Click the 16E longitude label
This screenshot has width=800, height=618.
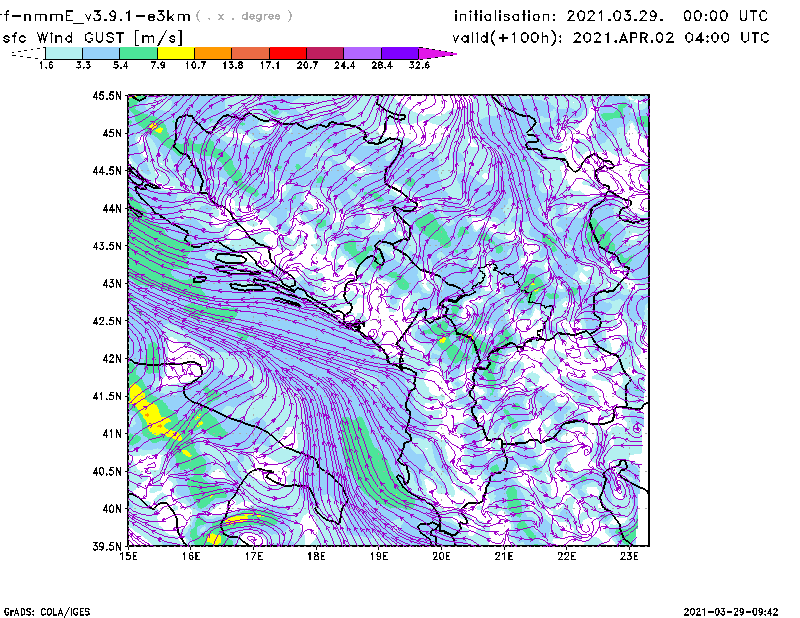click(191, 556)
